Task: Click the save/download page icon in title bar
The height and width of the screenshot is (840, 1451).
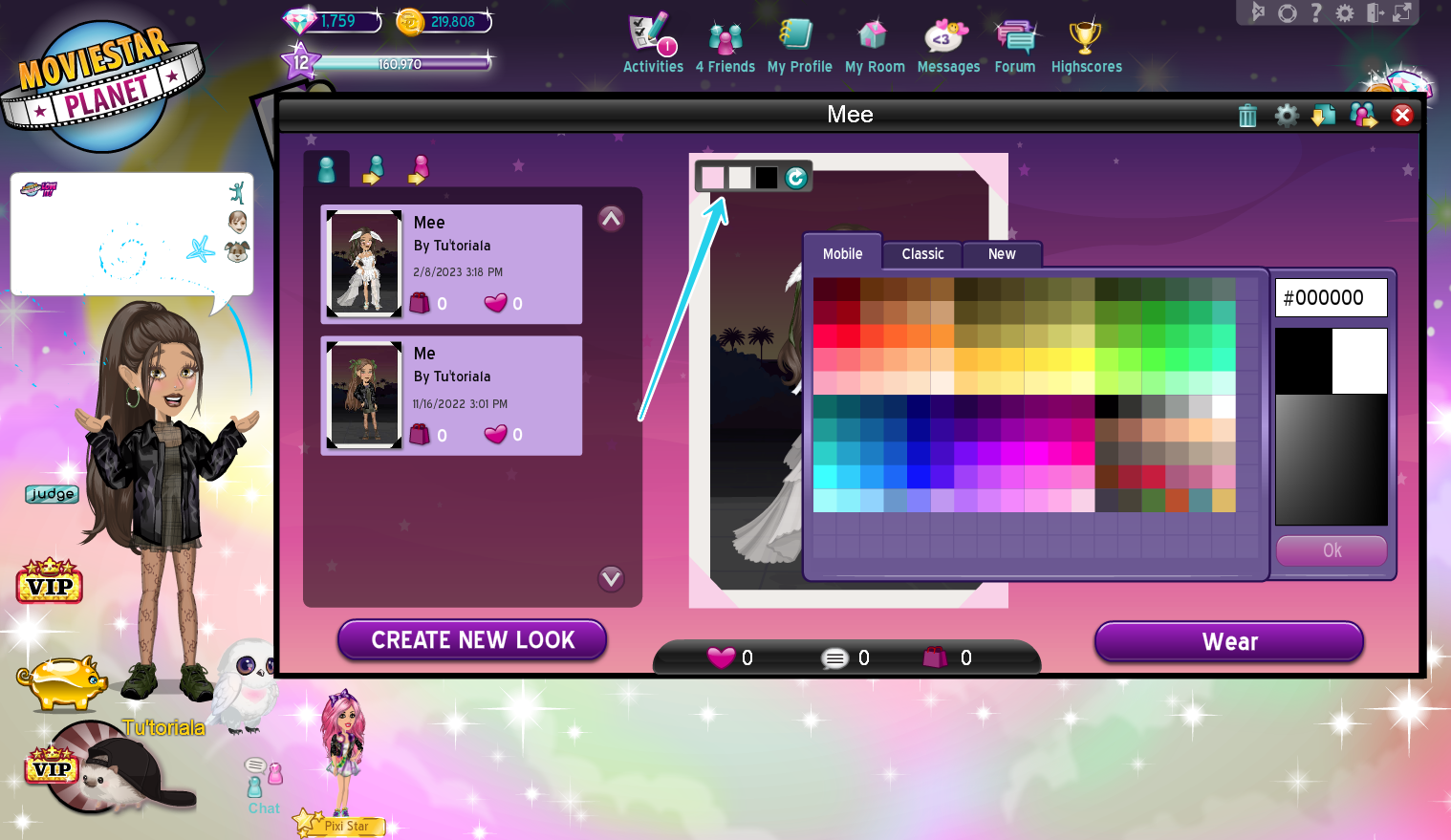Action: pos(1323,115)
